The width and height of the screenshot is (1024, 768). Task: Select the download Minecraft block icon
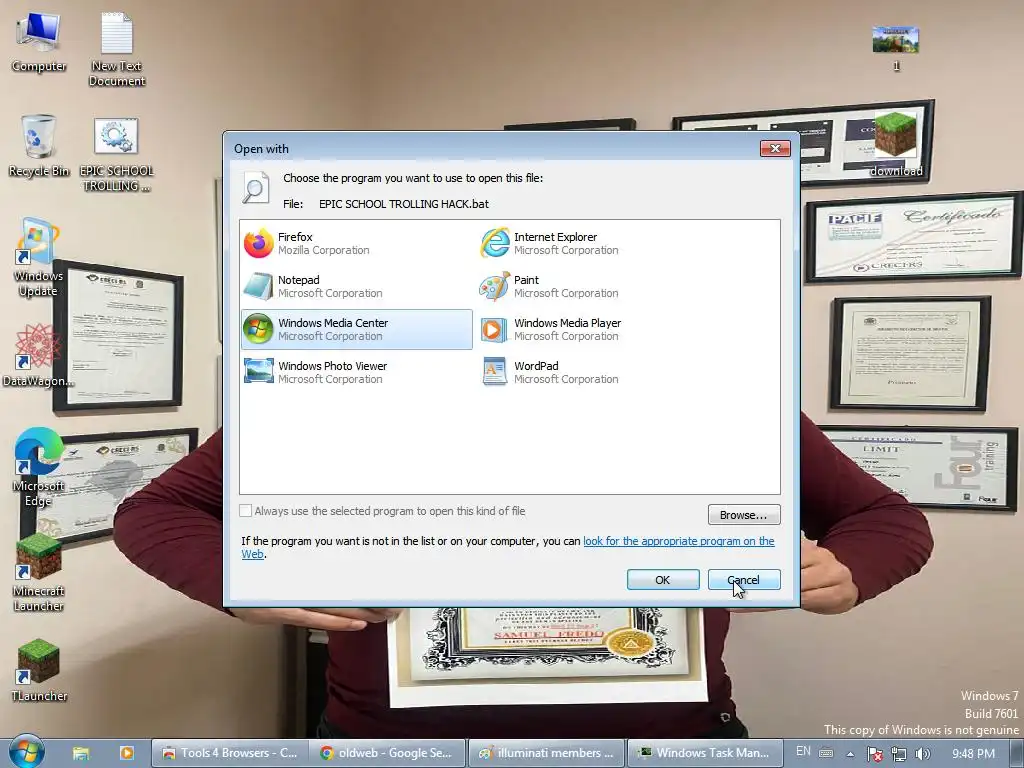pos(896,144)
